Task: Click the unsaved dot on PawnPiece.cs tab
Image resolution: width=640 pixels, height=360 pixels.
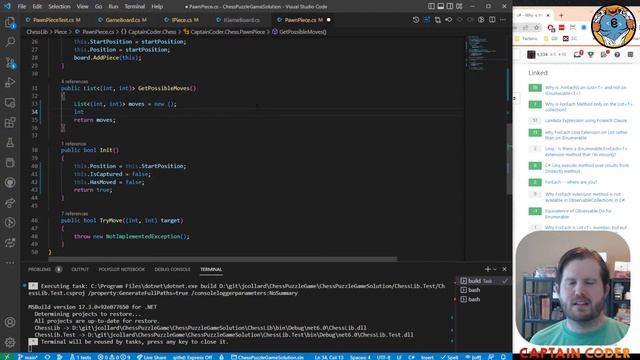Action: [329, 20]
